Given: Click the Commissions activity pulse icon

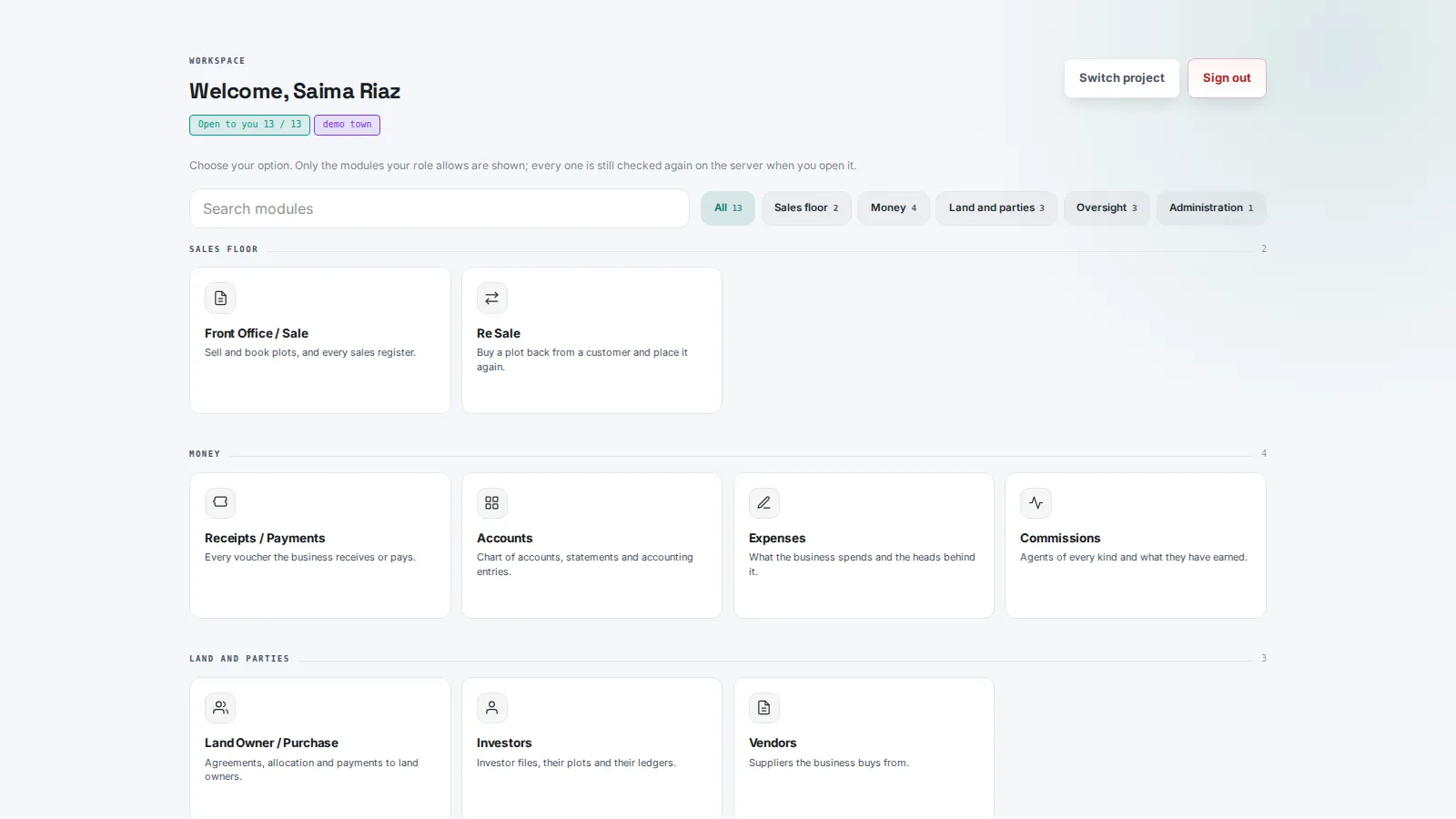Looking at the screenshot, I should [x=1036, y=503].
